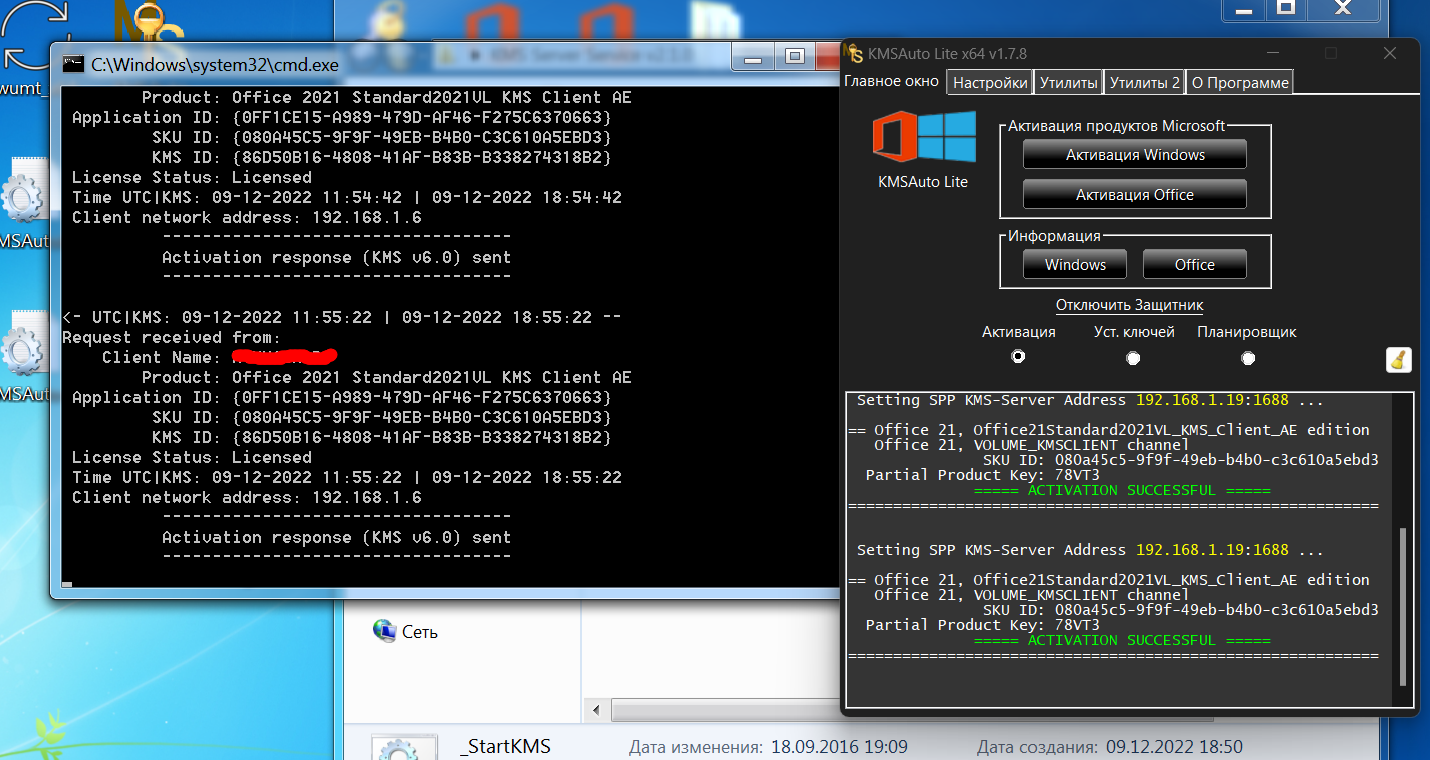Click the creation date 09.12.2022 18:50
The height and width of the screenshot is (760, 1430).
pos(1174,747)
